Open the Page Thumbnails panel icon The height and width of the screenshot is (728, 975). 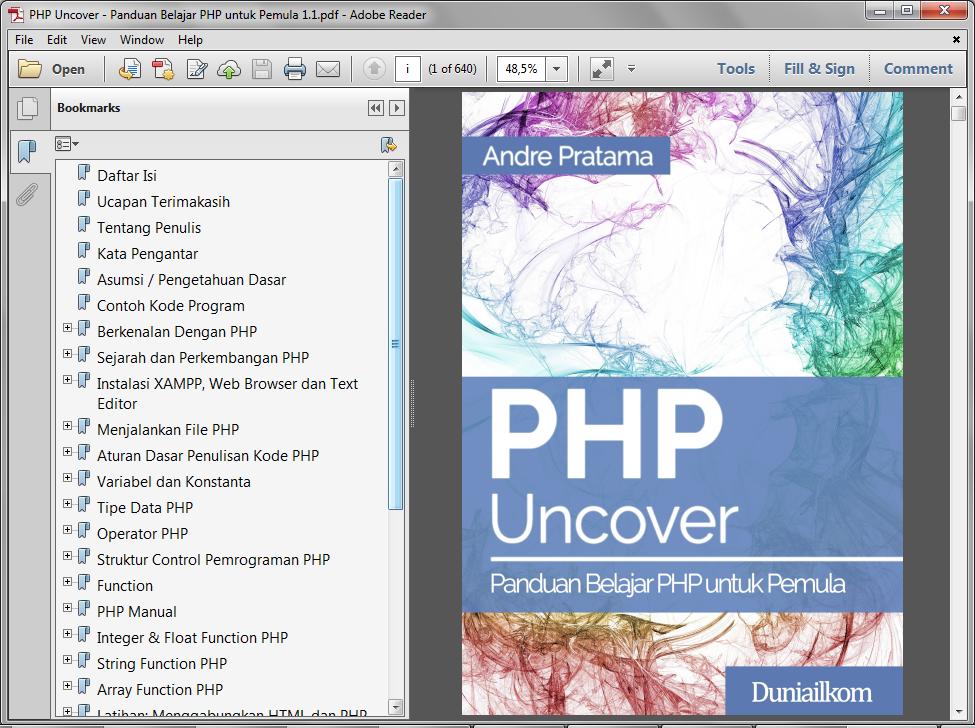click(27, 108)
